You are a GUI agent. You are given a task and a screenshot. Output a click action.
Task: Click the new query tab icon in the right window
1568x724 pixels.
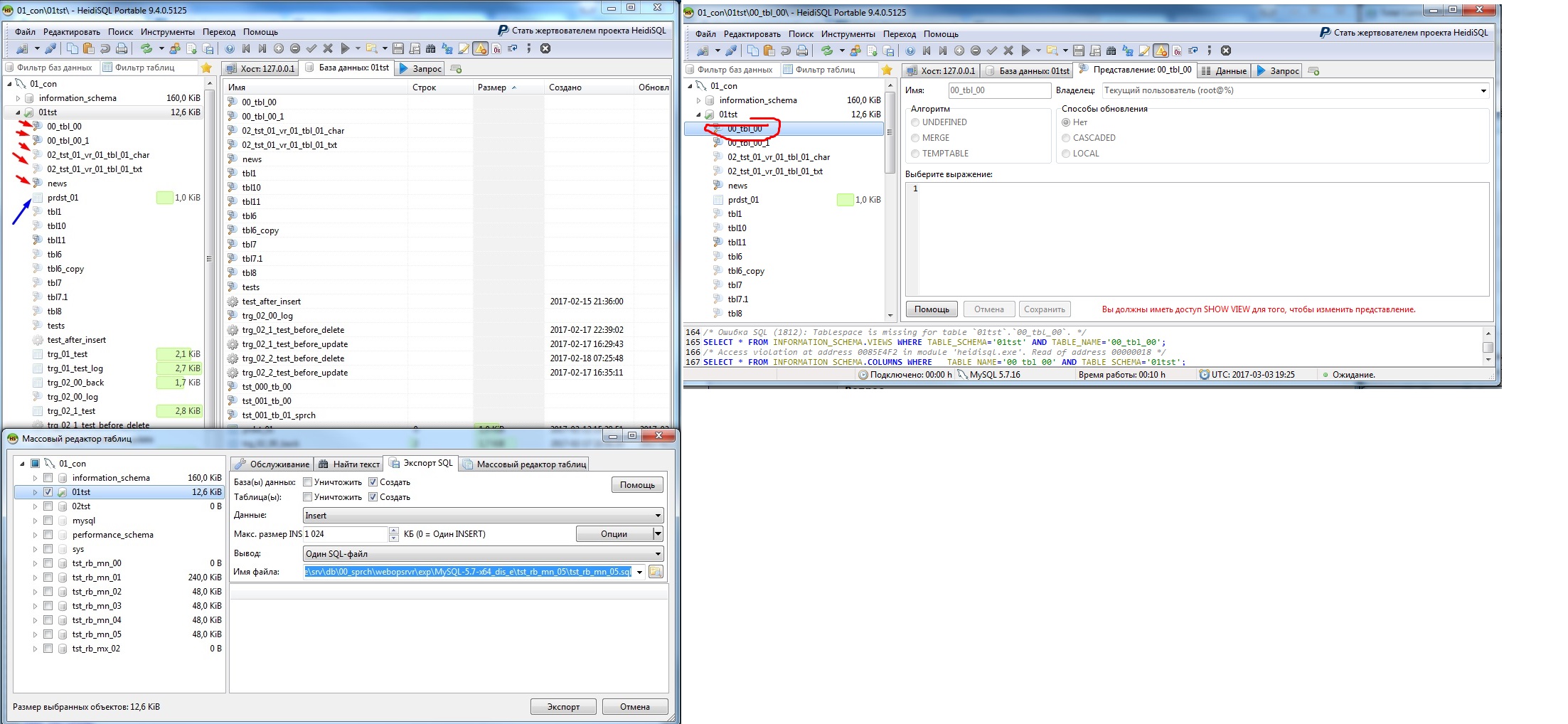click(x=1313, y=70)
